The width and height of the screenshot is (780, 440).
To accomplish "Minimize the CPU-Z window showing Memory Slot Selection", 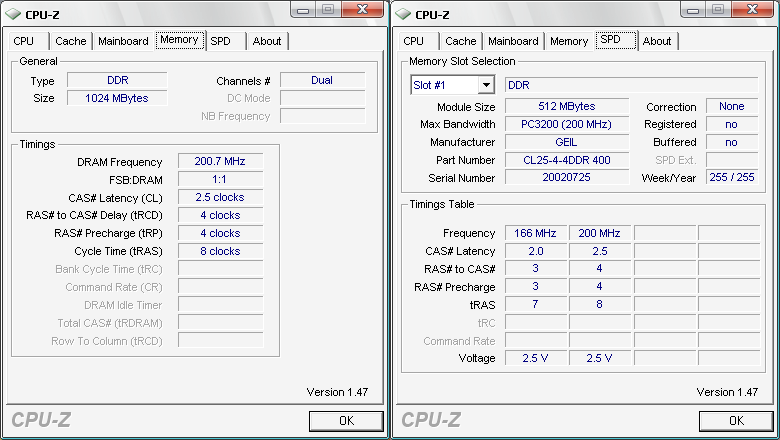I will 692,9.
